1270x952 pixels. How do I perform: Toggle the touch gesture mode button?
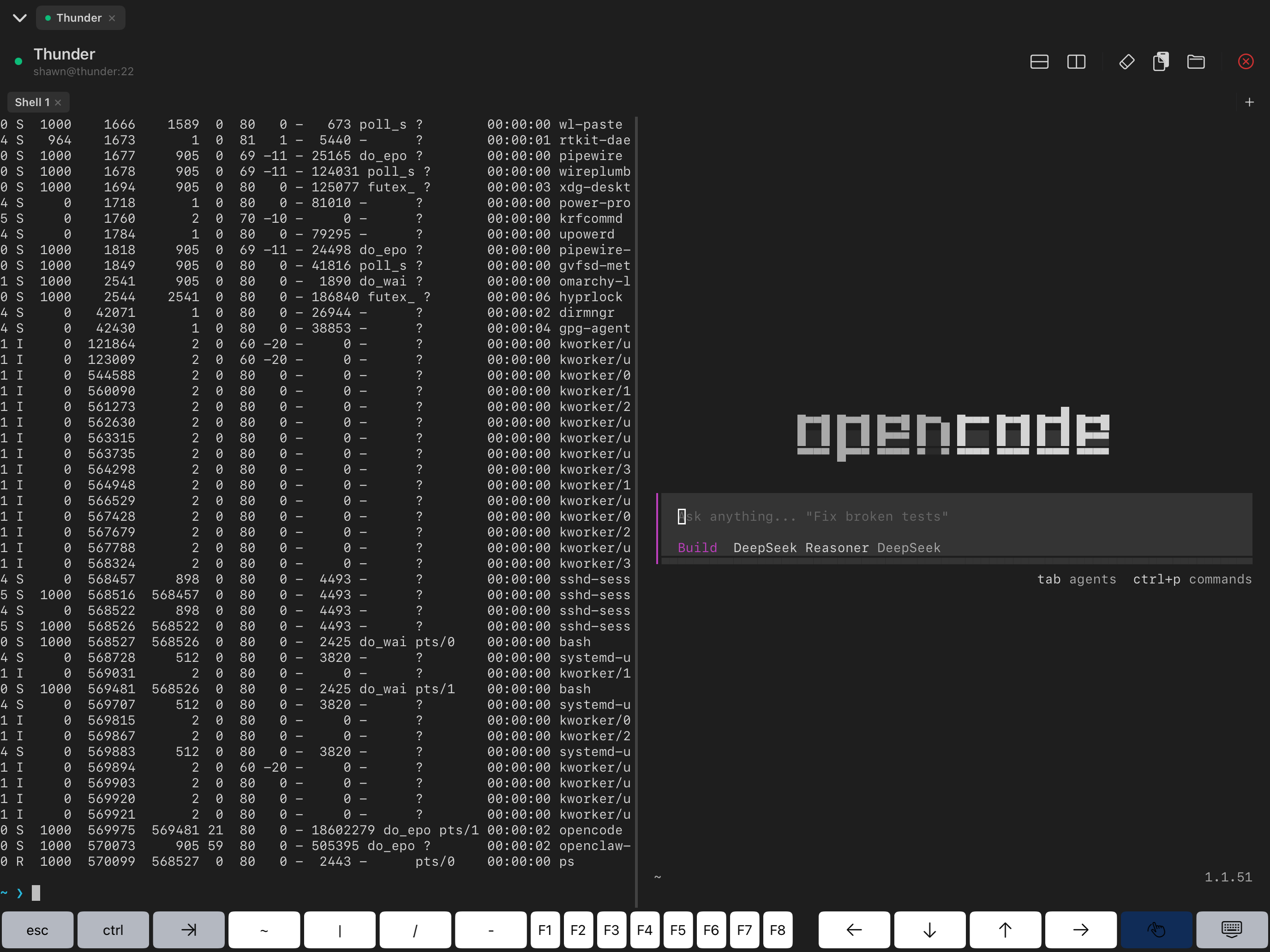pos(1156,929)
